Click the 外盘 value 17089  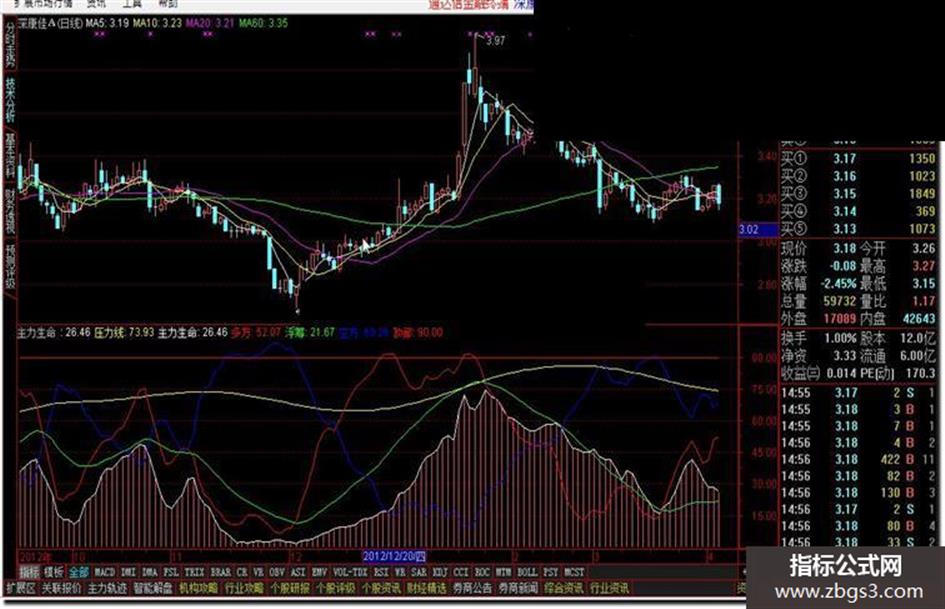tap(840, 318)
